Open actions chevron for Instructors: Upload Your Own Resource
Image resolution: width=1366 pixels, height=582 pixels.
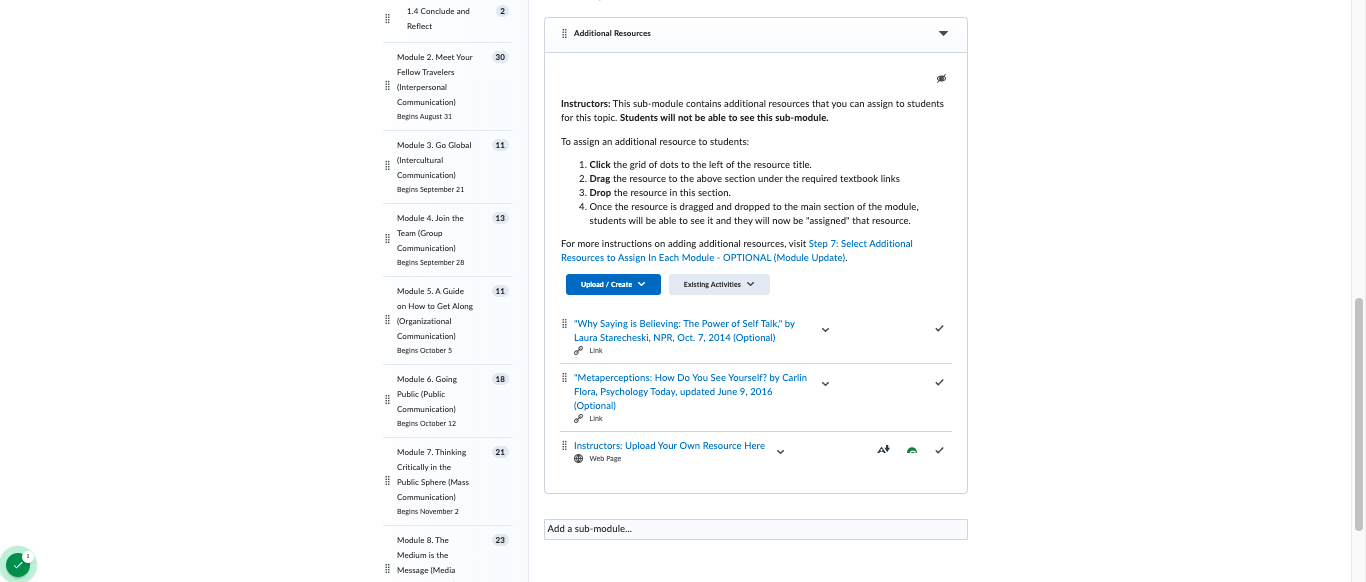click(x=781, y=451)
